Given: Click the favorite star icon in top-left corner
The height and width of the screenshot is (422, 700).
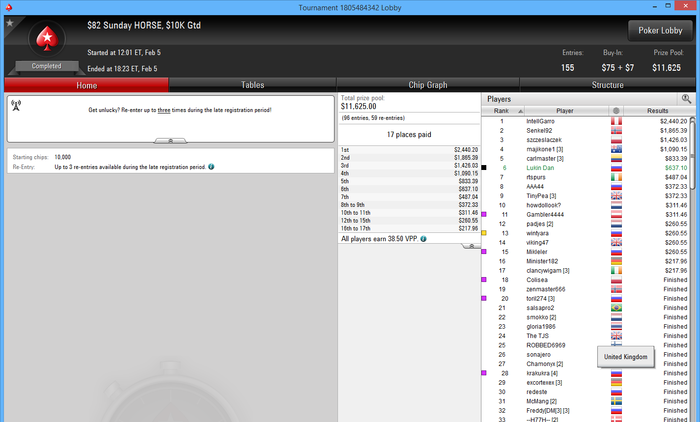Looking at the screenshot, I should click(x=10, y=23).
